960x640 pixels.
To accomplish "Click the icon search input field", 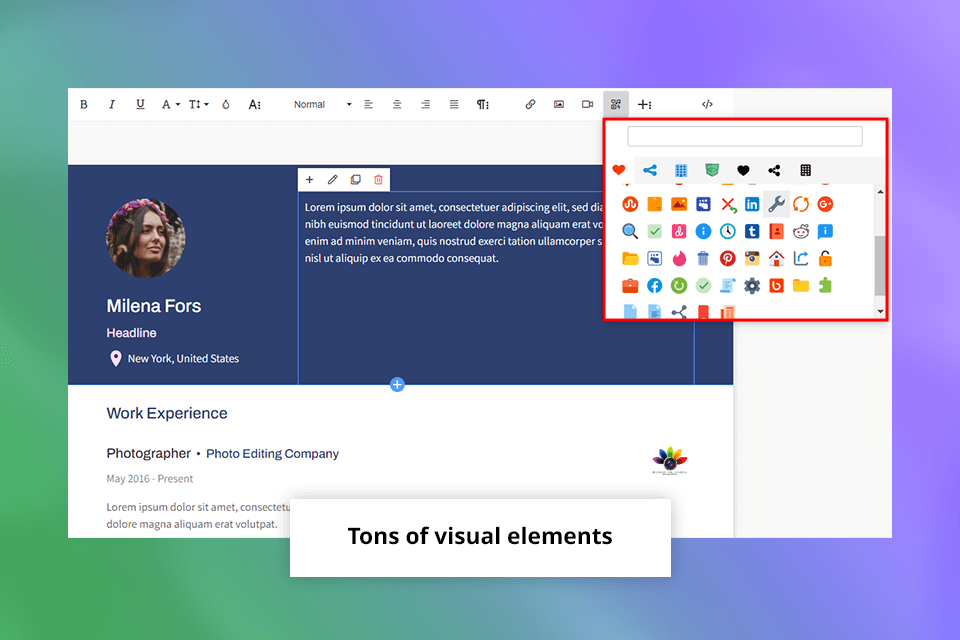I will tap(744, 136).
